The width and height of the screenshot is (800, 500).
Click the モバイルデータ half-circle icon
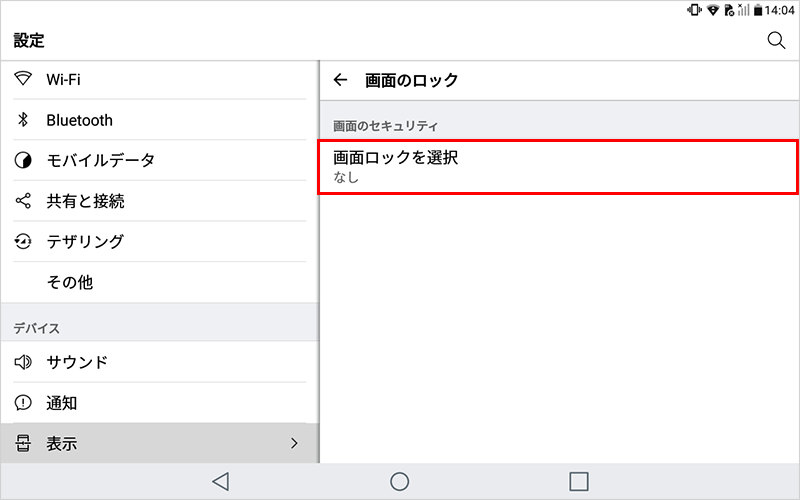click(x=23, y=160)
